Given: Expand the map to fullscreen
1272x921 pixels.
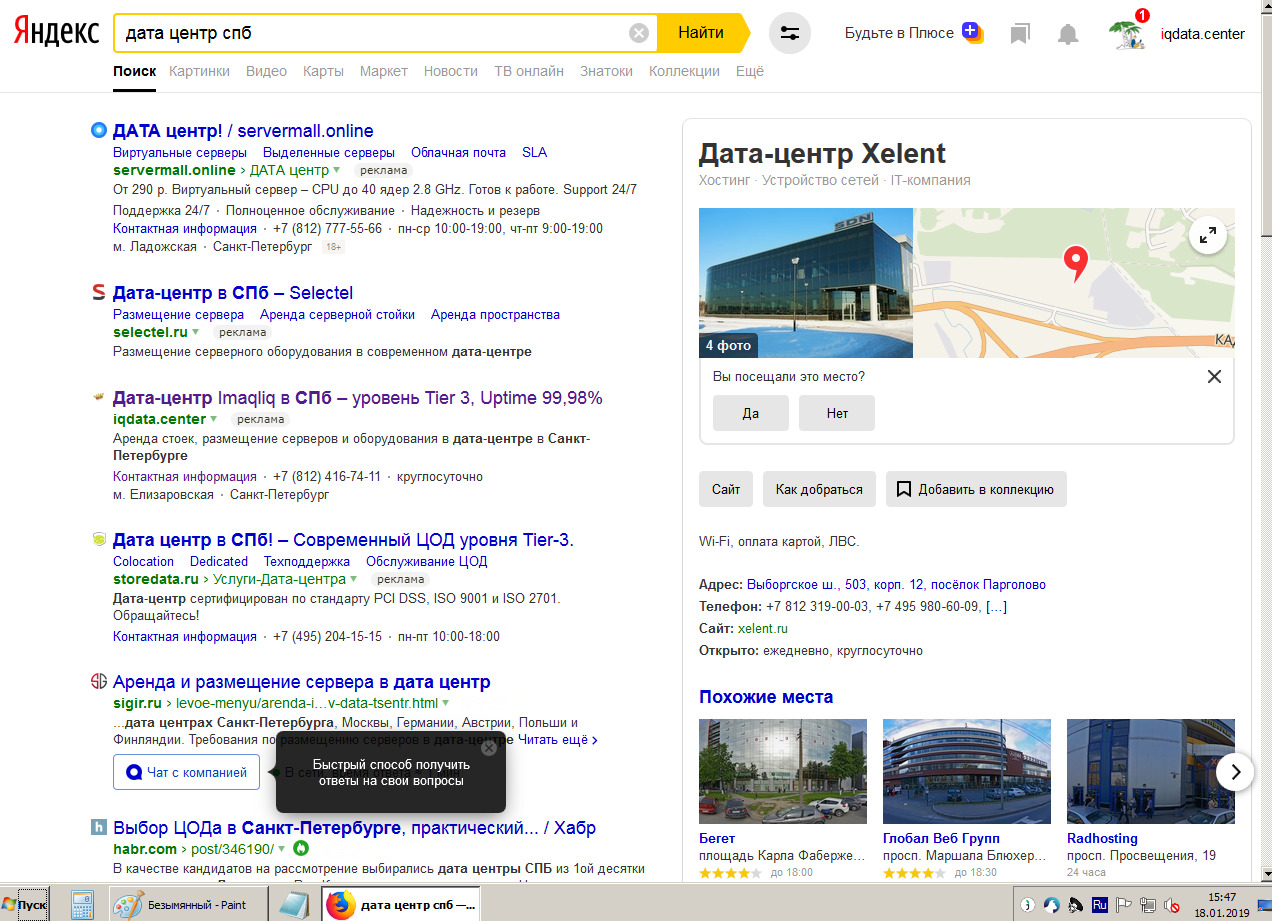Looking at the screenshot, I should coord(1208,236).
